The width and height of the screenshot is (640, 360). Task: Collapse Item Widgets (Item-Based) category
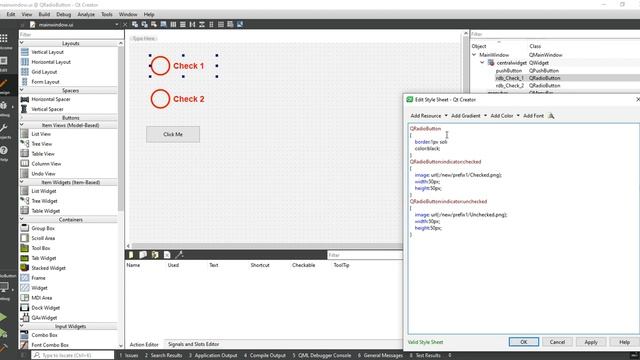pyautogui.click(x=22, y=182)
